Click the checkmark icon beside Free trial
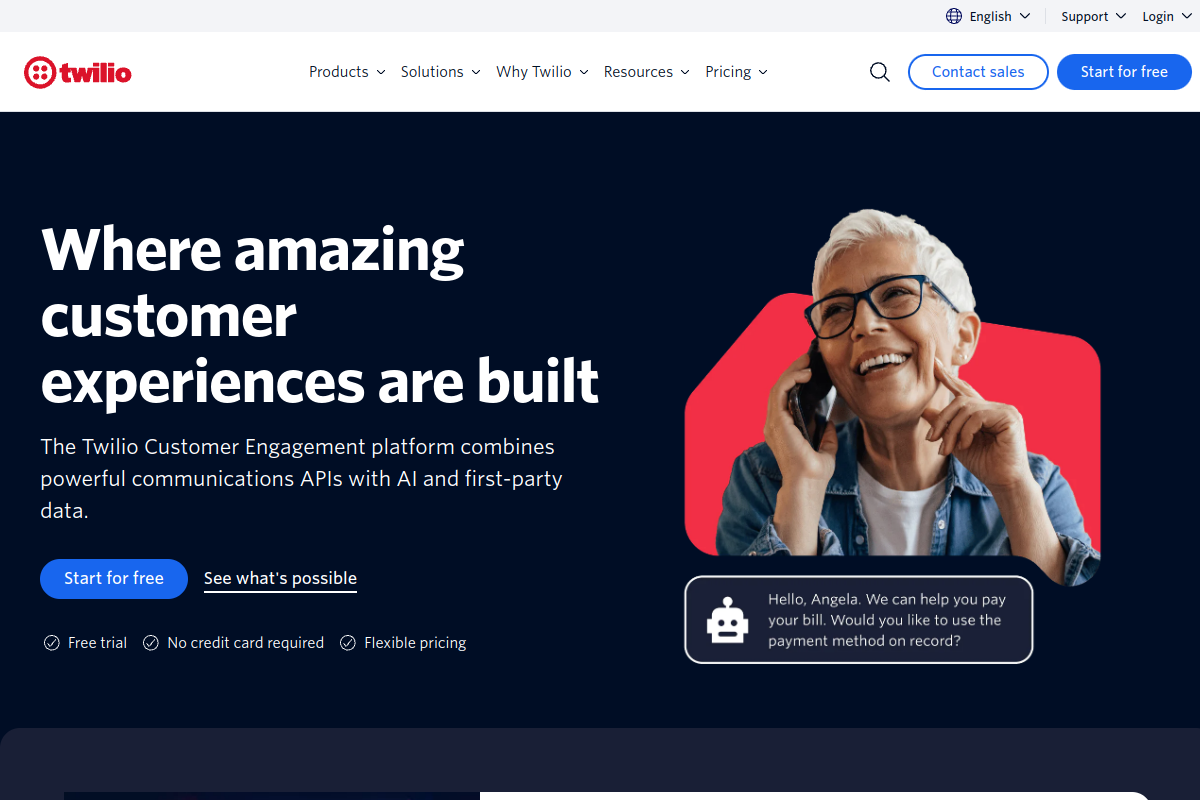 pos(51,642)
